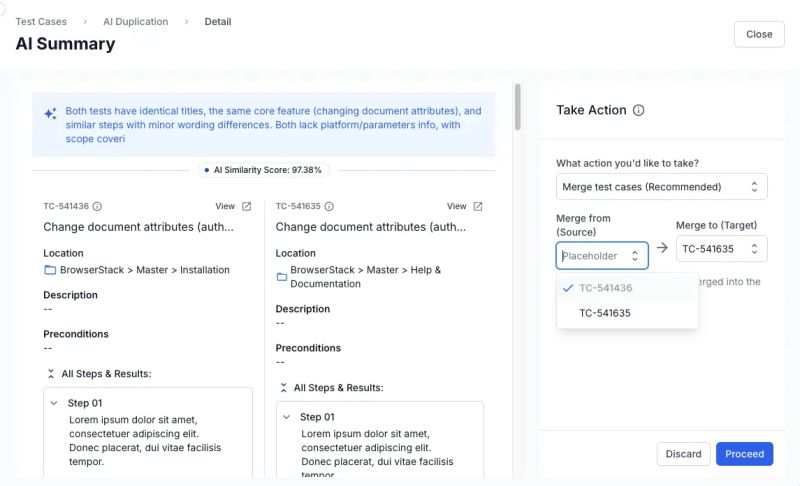The width and height of the screenshot is (800, 486).
Task: Click the arrow between source and target
Action: tap(662, 248)
